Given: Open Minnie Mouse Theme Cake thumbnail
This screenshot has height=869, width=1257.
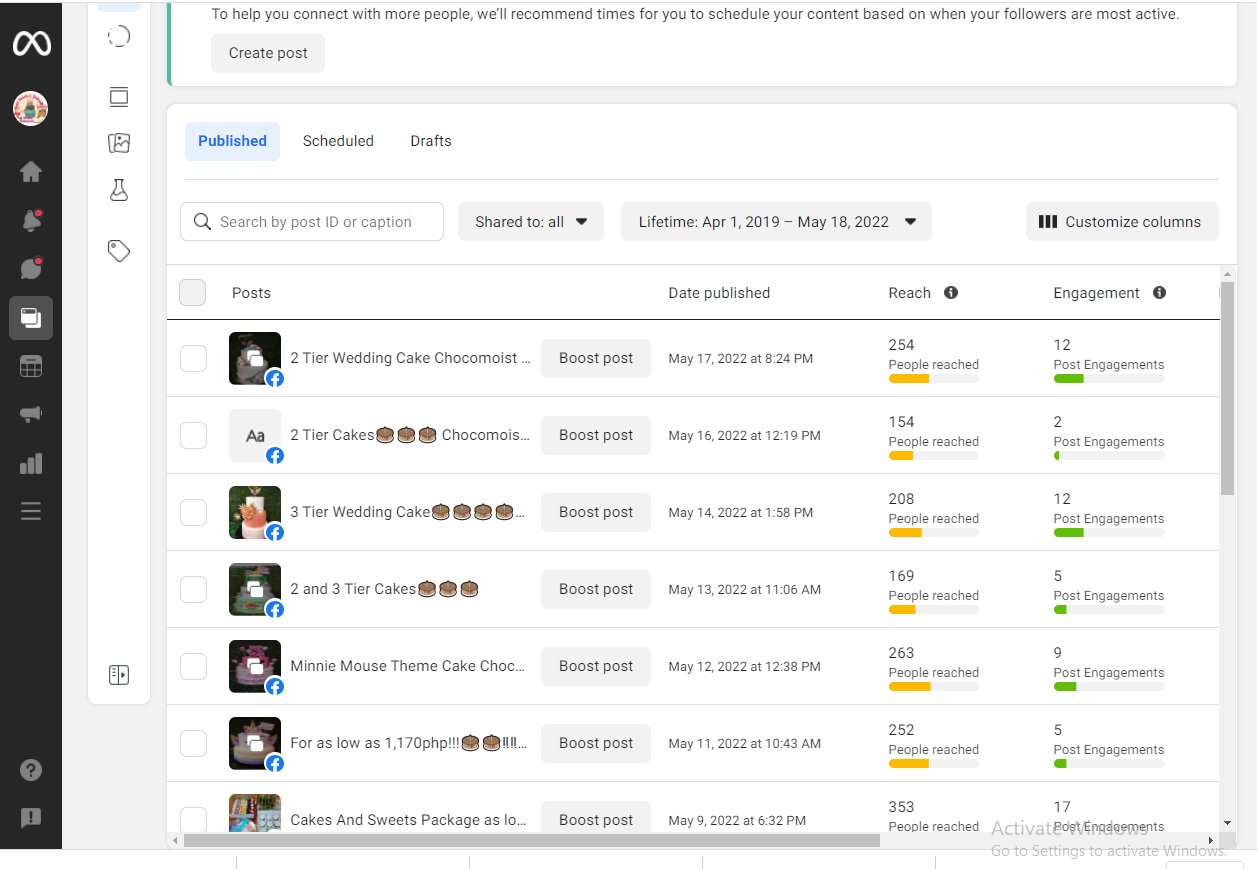Looking at the screenshot, I should coord(255,666).
